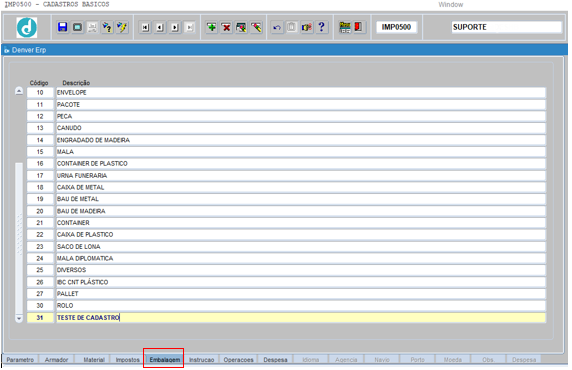The height and width of the screenshot is (370, 572).
Task: Click code field 31
Action: point(40,317)
